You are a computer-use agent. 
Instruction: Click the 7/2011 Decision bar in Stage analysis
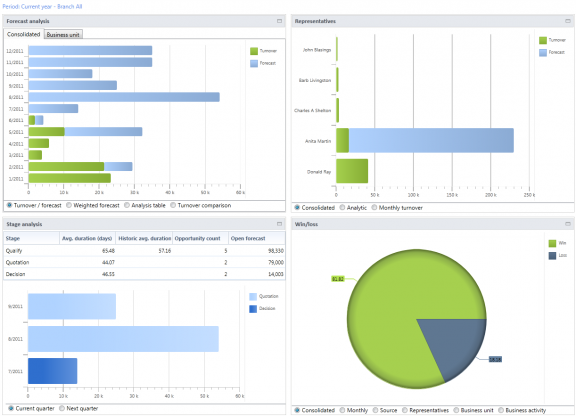53,371
